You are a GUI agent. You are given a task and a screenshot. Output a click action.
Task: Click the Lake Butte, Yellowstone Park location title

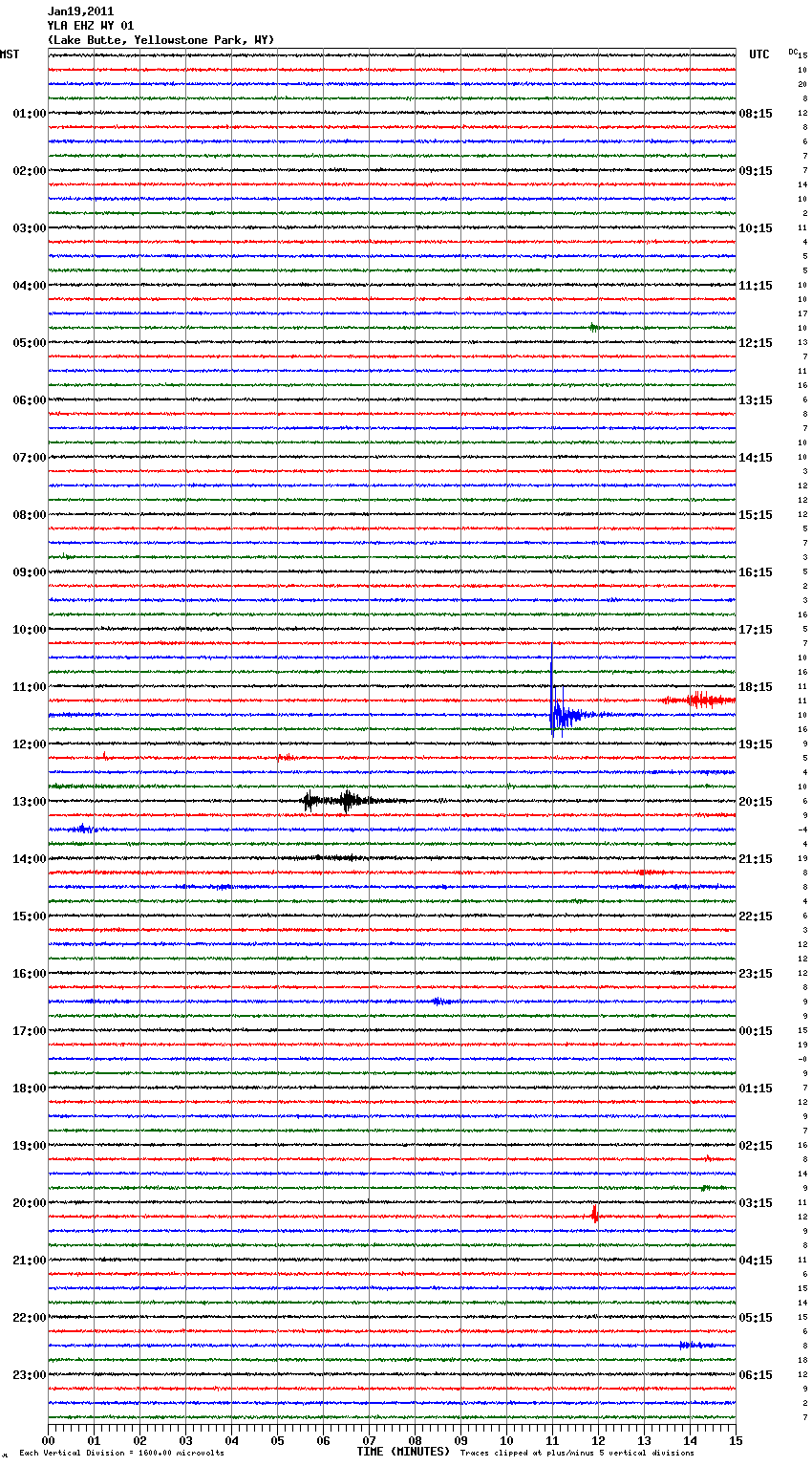pos(160,40)
